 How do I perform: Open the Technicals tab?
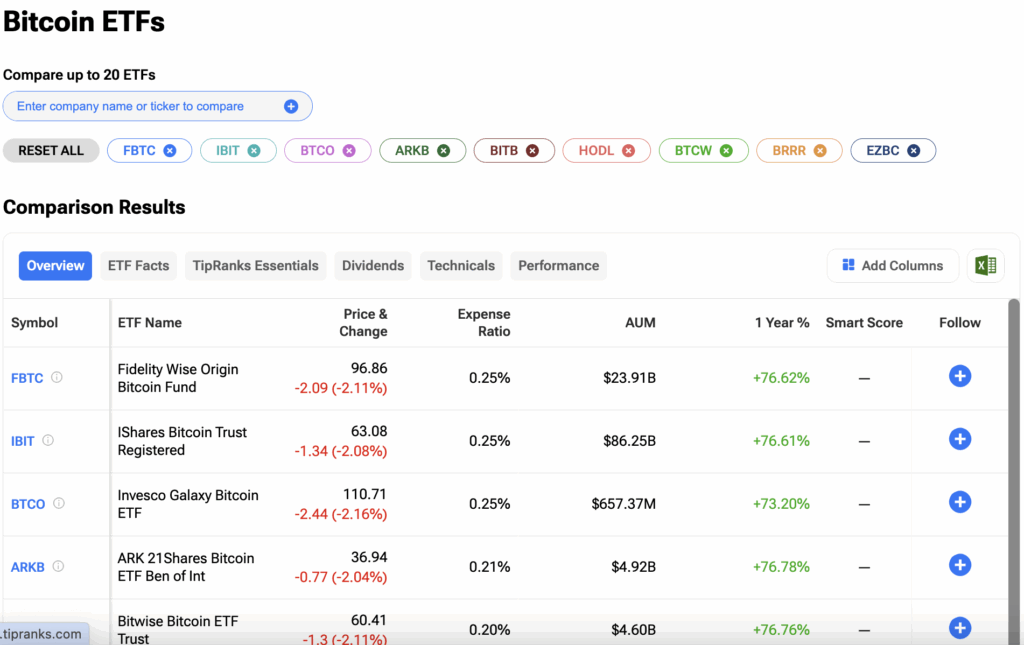click(461, 266)
